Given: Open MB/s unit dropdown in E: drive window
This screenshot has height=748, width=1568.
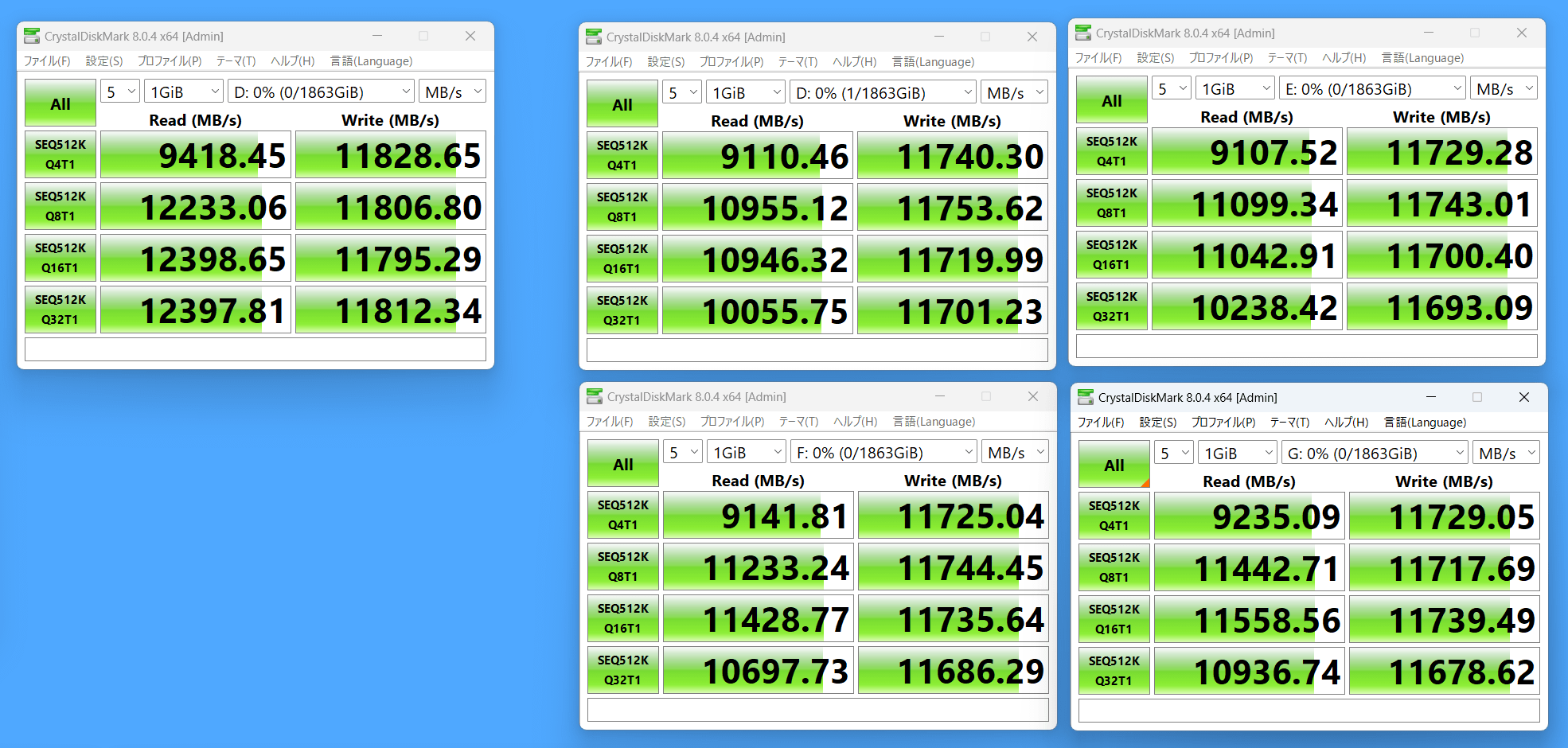Looking at the screenshot, I should pyautogui.click(x=1504, y=88).
